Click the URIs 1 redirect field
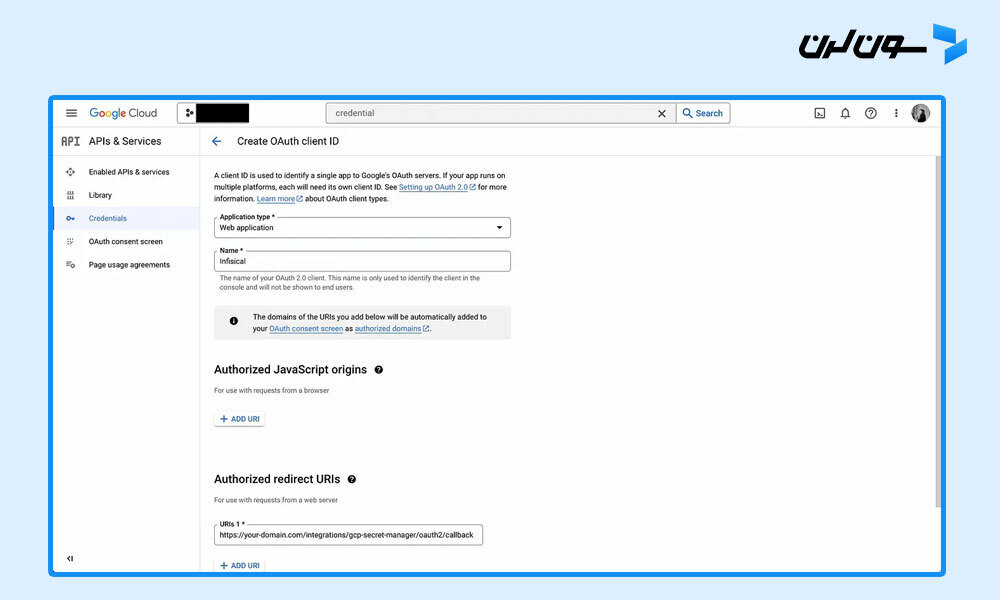Screen dimensions: 1000x600 click(348, 535)
